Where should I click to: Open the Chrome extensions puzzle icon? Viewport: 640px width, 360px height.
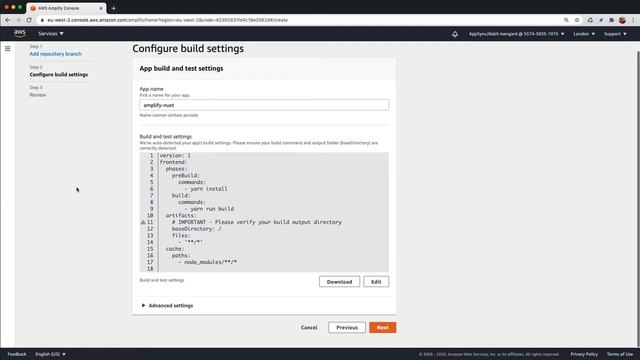point(611,20)
